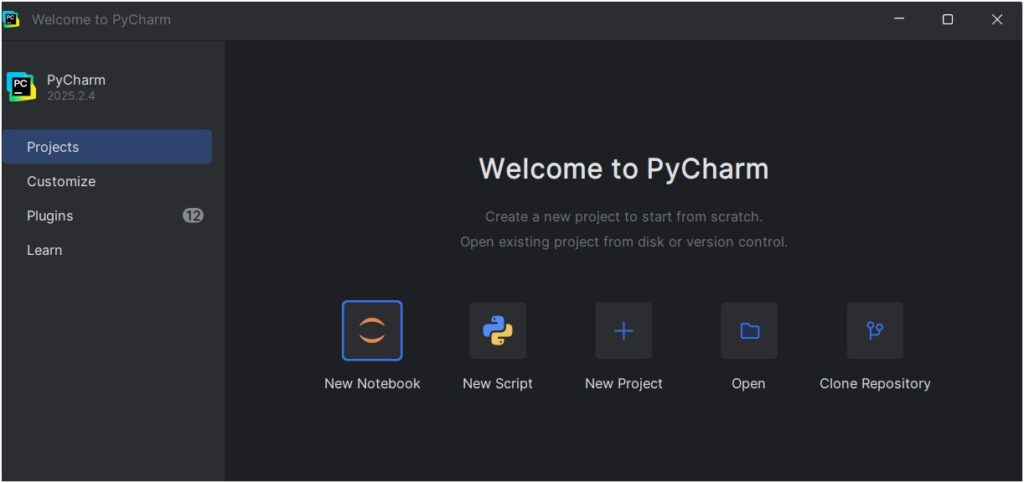
Task: Click the plus icon for New Project
Action: (623, 331)
